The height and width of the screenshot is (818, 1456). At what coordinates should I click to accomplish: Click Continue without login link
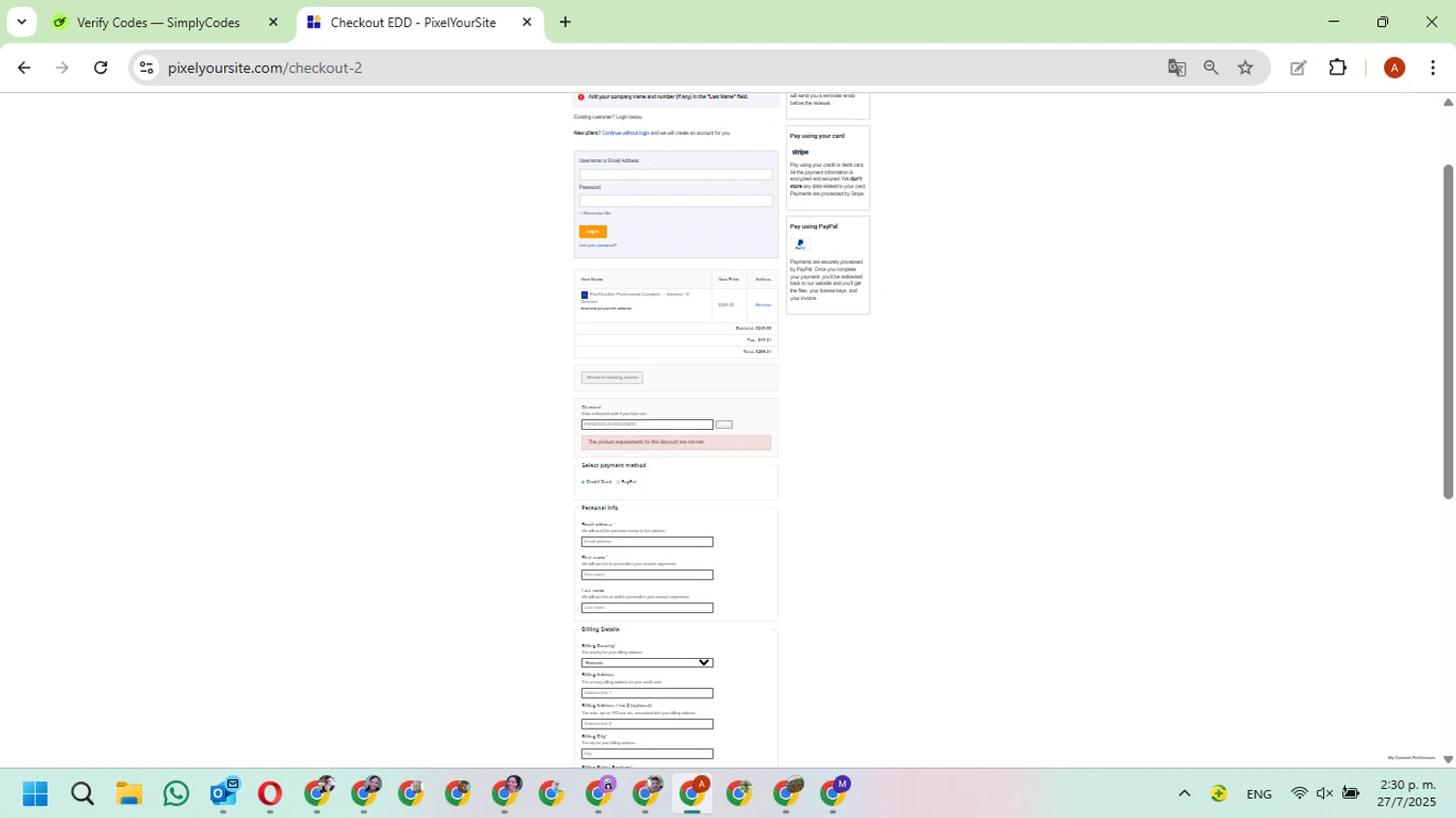625,133
